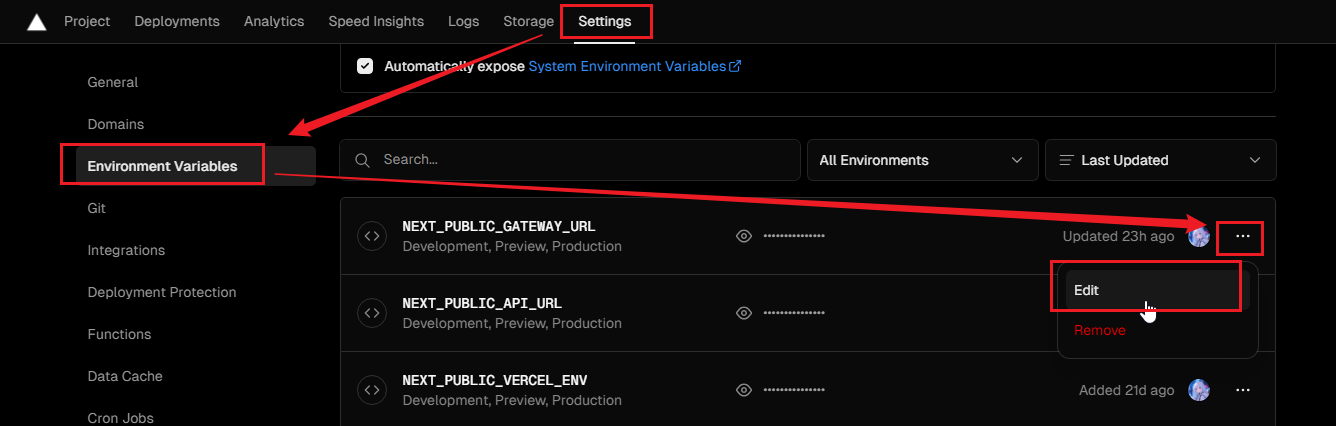Click the NEXT_PUBLIC_API_URL variable name
The image size is (1336, 426).
[482, 303]
